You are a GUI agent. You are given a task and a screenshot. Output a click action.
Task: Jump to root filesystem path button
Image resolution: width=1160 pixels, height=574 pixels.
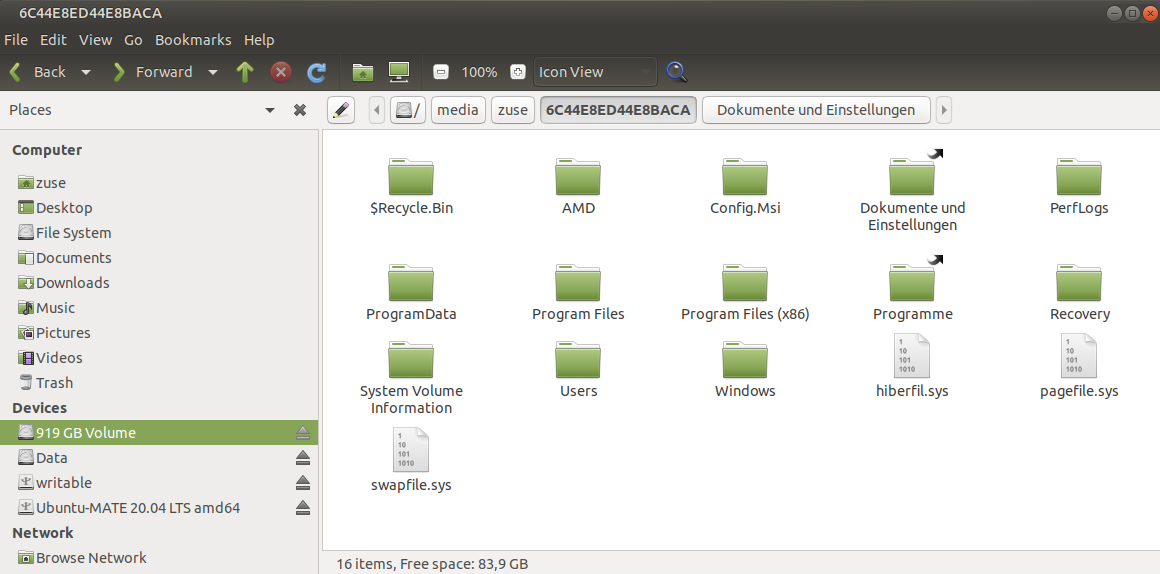pos(408,110)
